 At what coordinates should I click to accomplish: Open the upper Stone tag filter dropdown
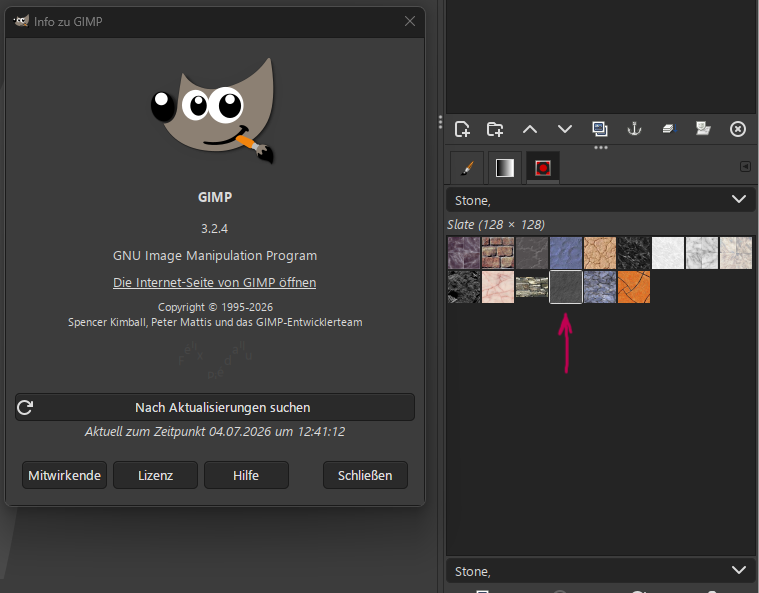tap(600, 200)
